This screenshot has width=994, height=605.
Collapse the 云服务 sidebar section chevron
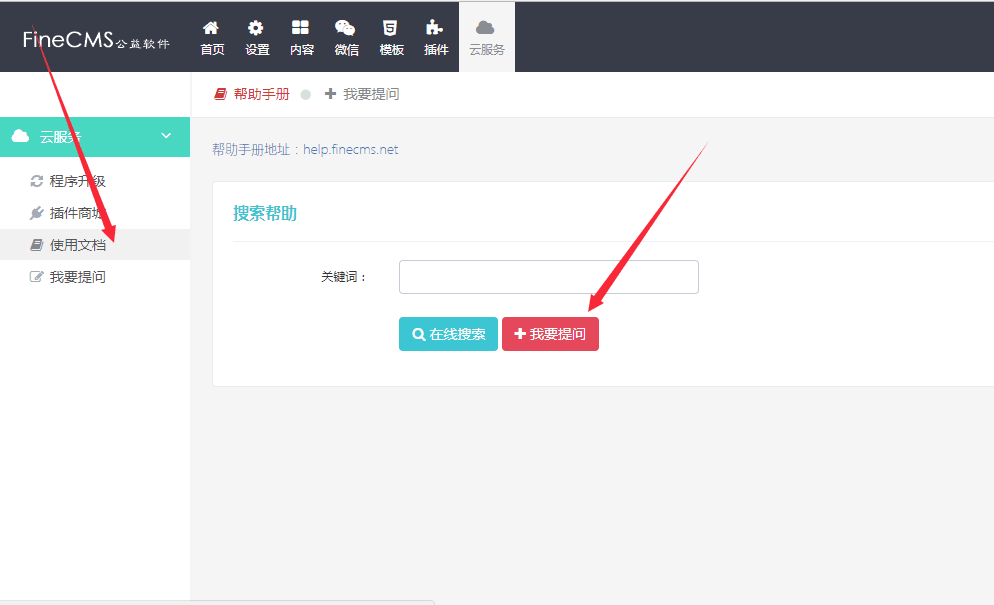pos(166,136)
